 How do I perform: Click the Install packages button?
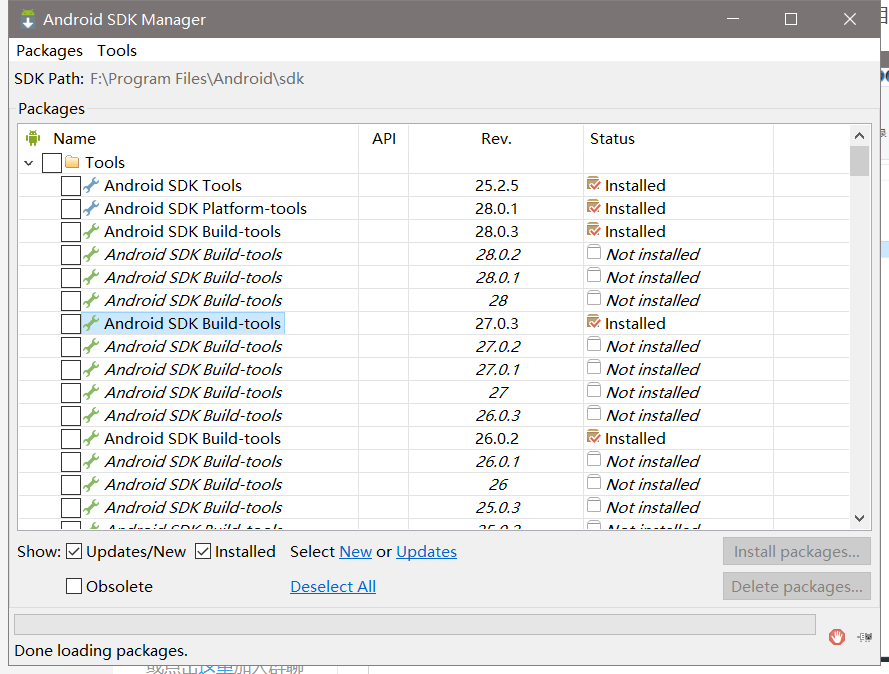pos(797,552)
